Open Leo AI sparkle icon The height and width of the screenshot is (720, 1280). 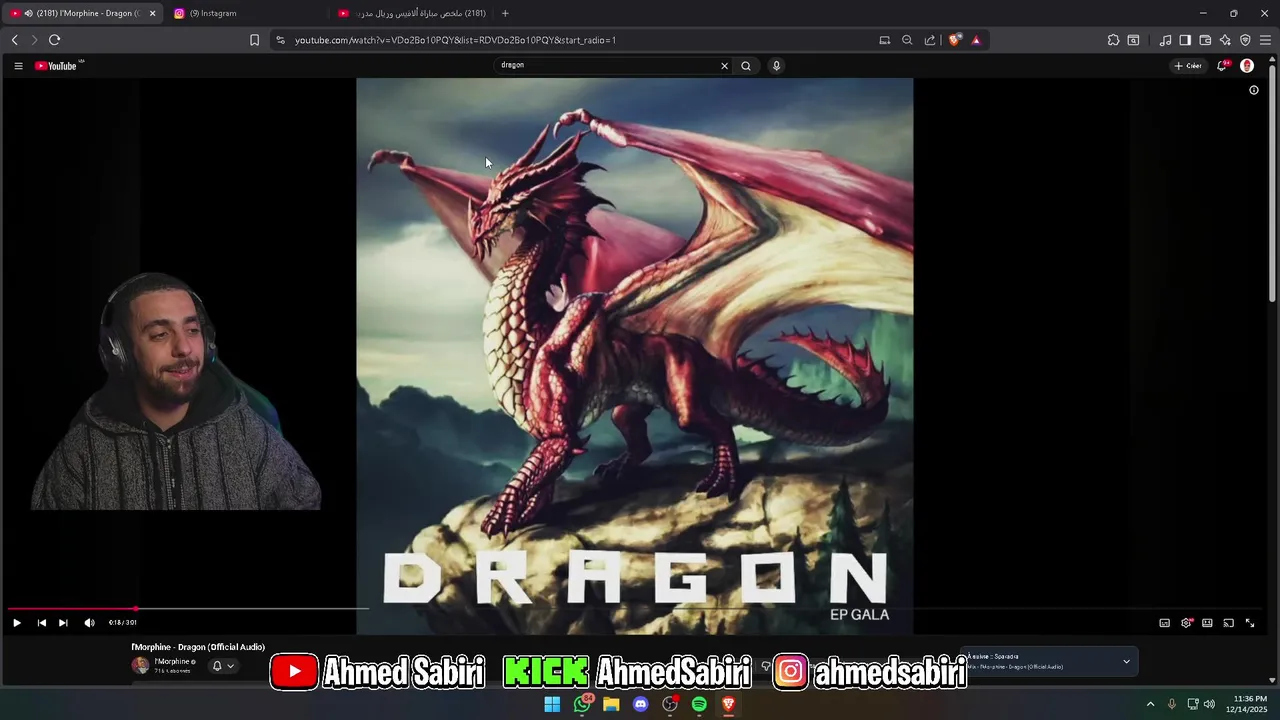(1225, 40)
